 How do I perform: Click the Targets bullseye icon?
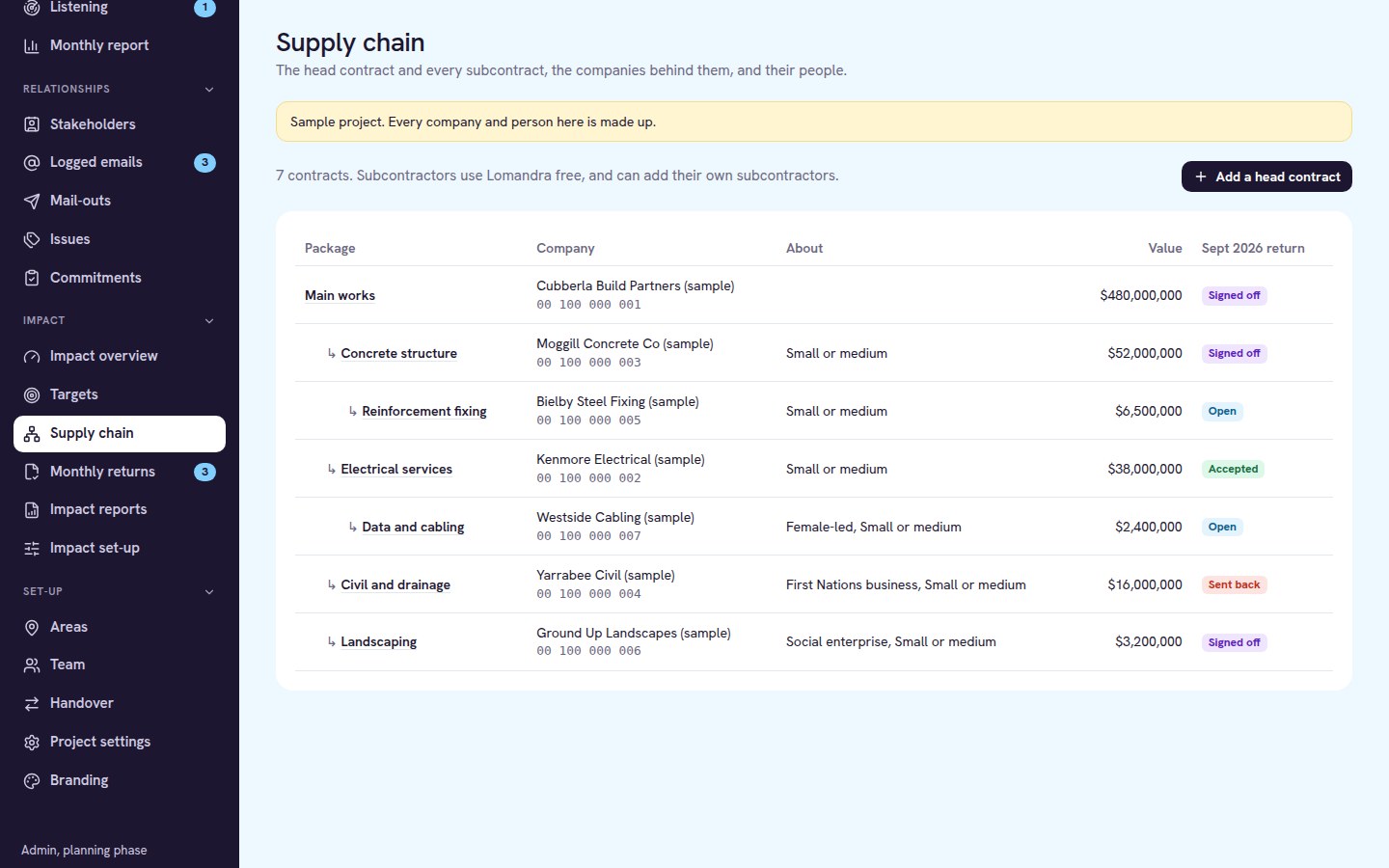pos(32,394)
